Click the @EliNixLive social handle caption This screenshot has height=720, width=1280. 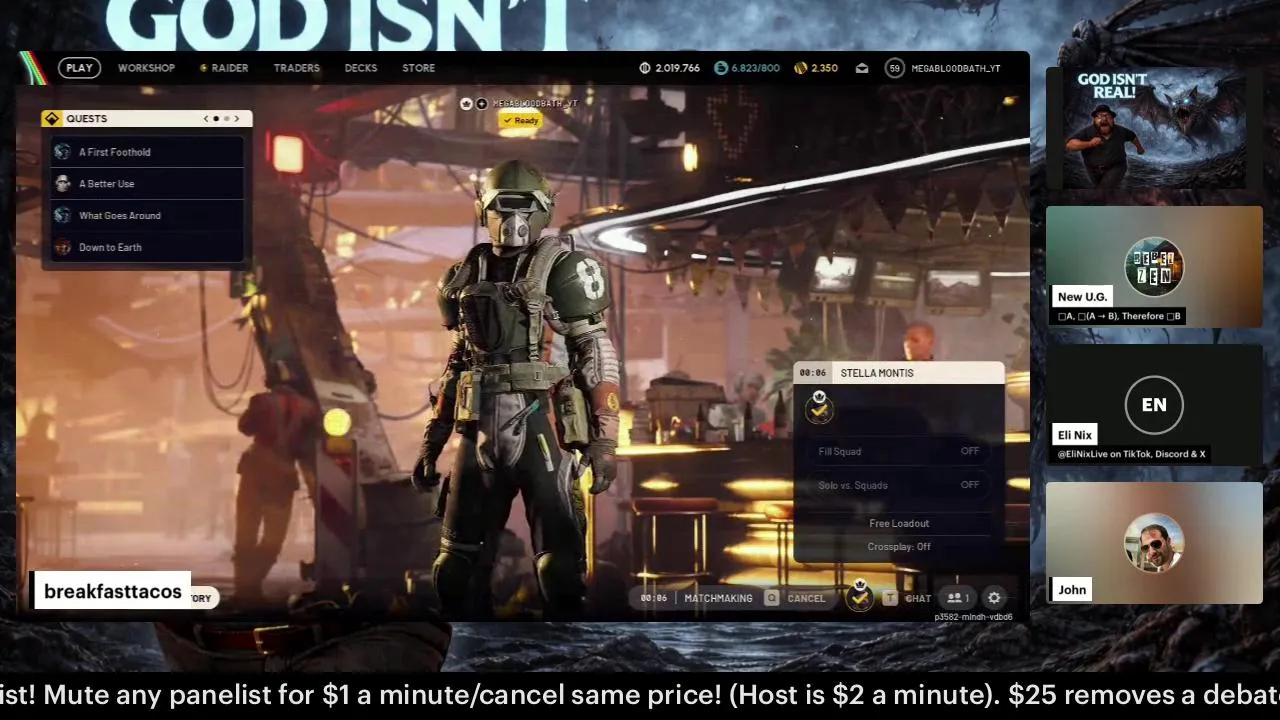tap(1131, 454)
